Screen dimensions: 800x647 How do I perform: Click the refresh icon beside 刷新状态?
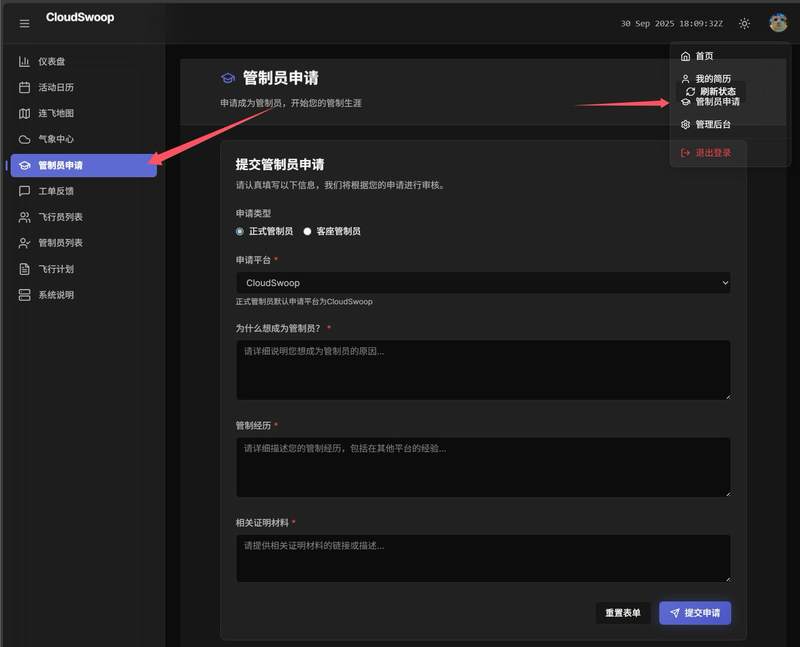click(690, 91)
